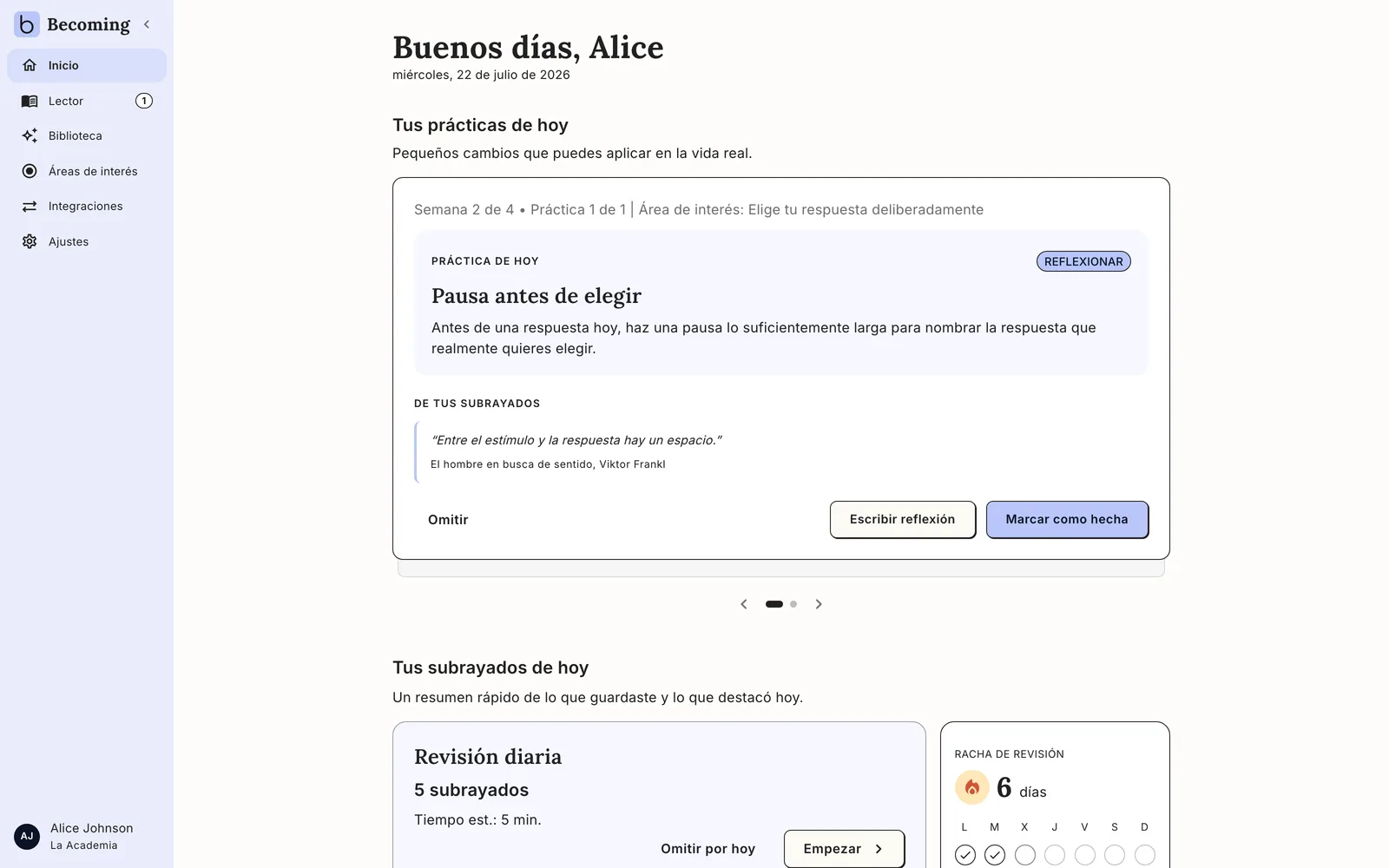
Task: Go to Inicio menu item
Action: pyautogui.click(x=87, y=65)
